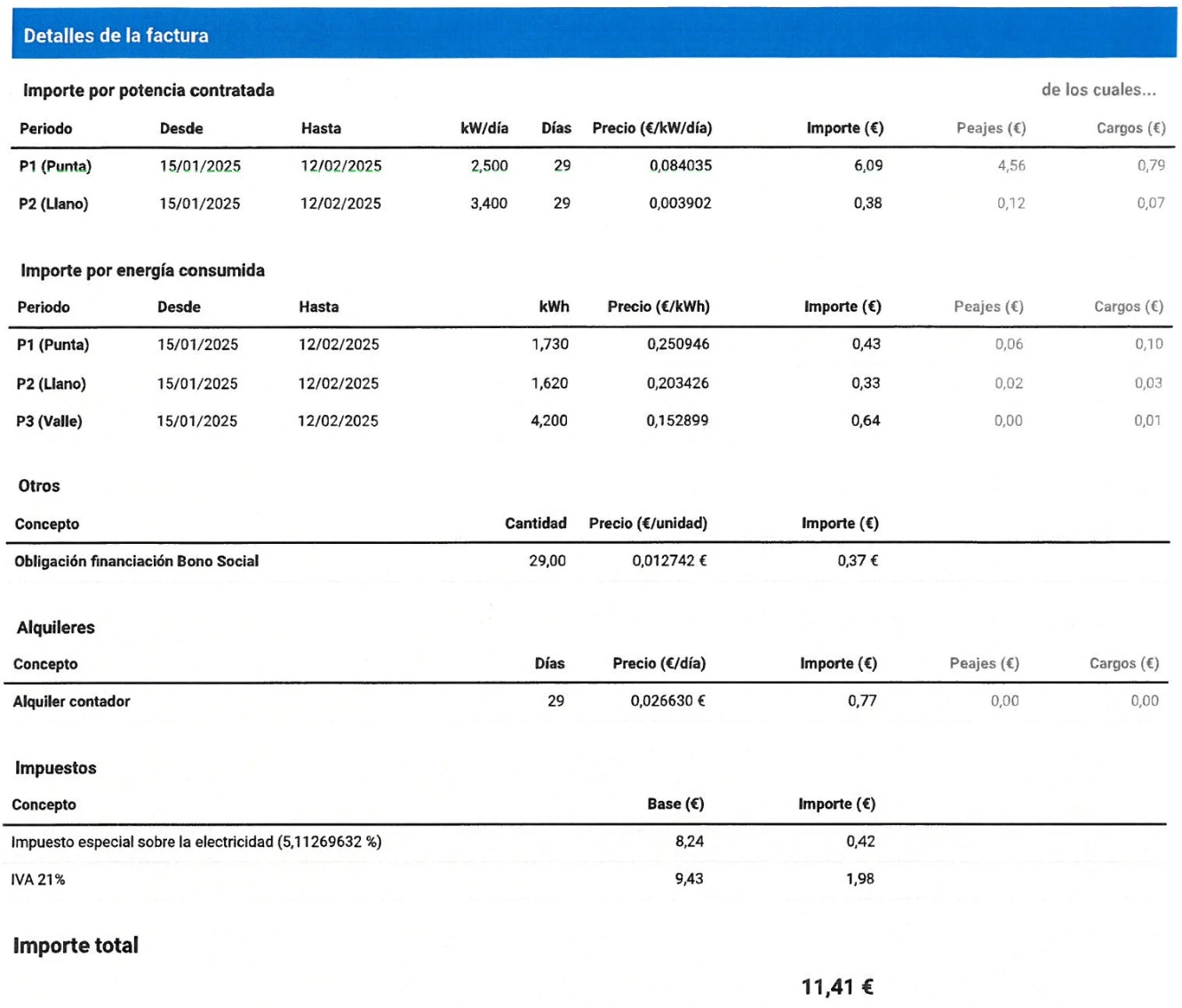Click the "Importe por energía consumida" heading

tap(142, 270)
